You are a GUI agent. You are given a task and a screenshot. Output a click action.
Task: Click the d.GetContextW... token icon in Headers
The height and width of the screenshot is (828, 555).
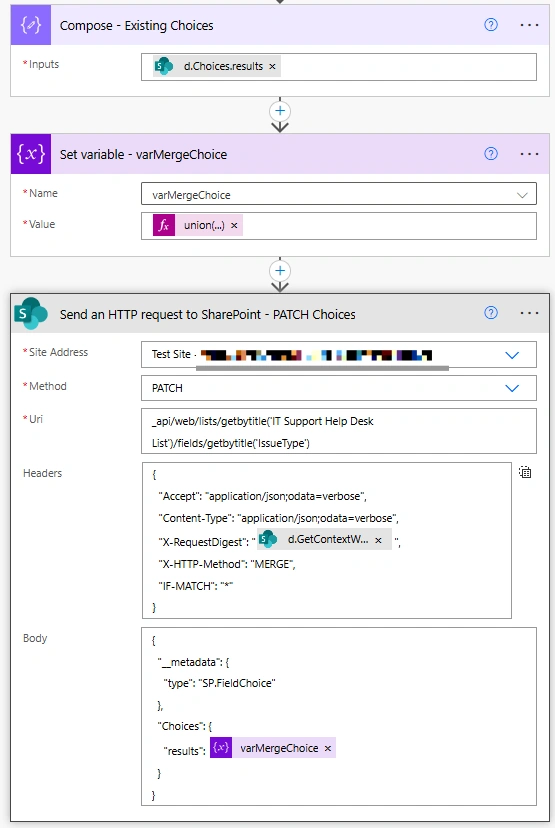pyautogui.click(x=268, y=539)
